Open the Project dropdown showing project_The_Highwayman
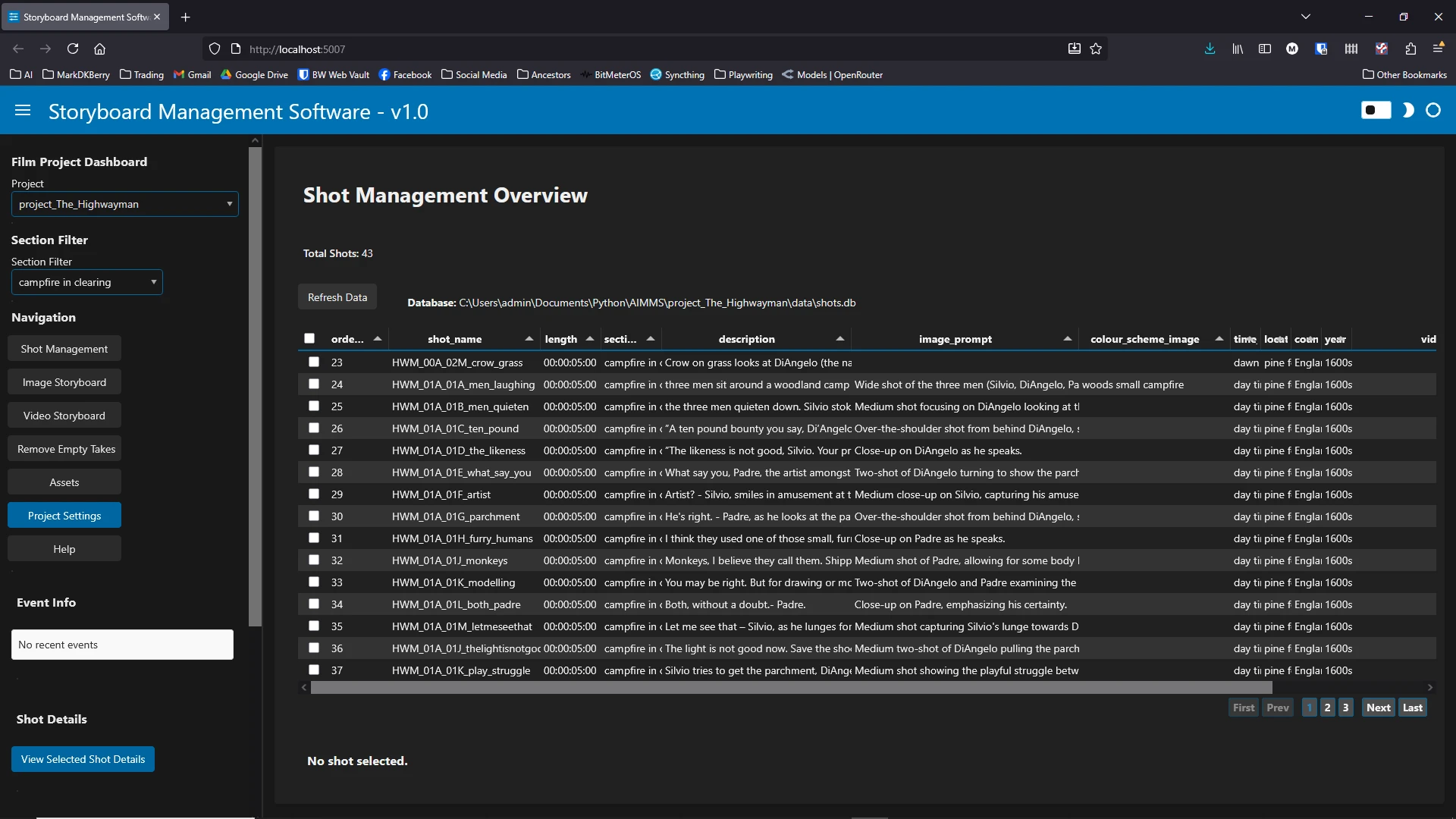 tap(124, 204)
